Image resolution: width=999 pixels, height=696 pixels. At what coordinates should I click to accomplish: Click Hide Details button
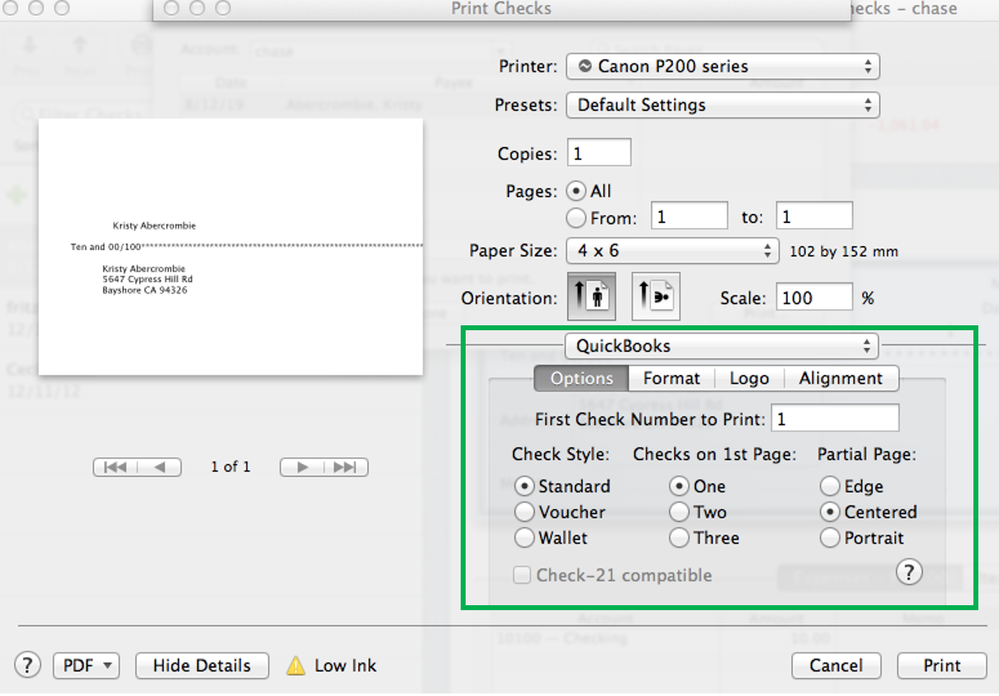202,665
